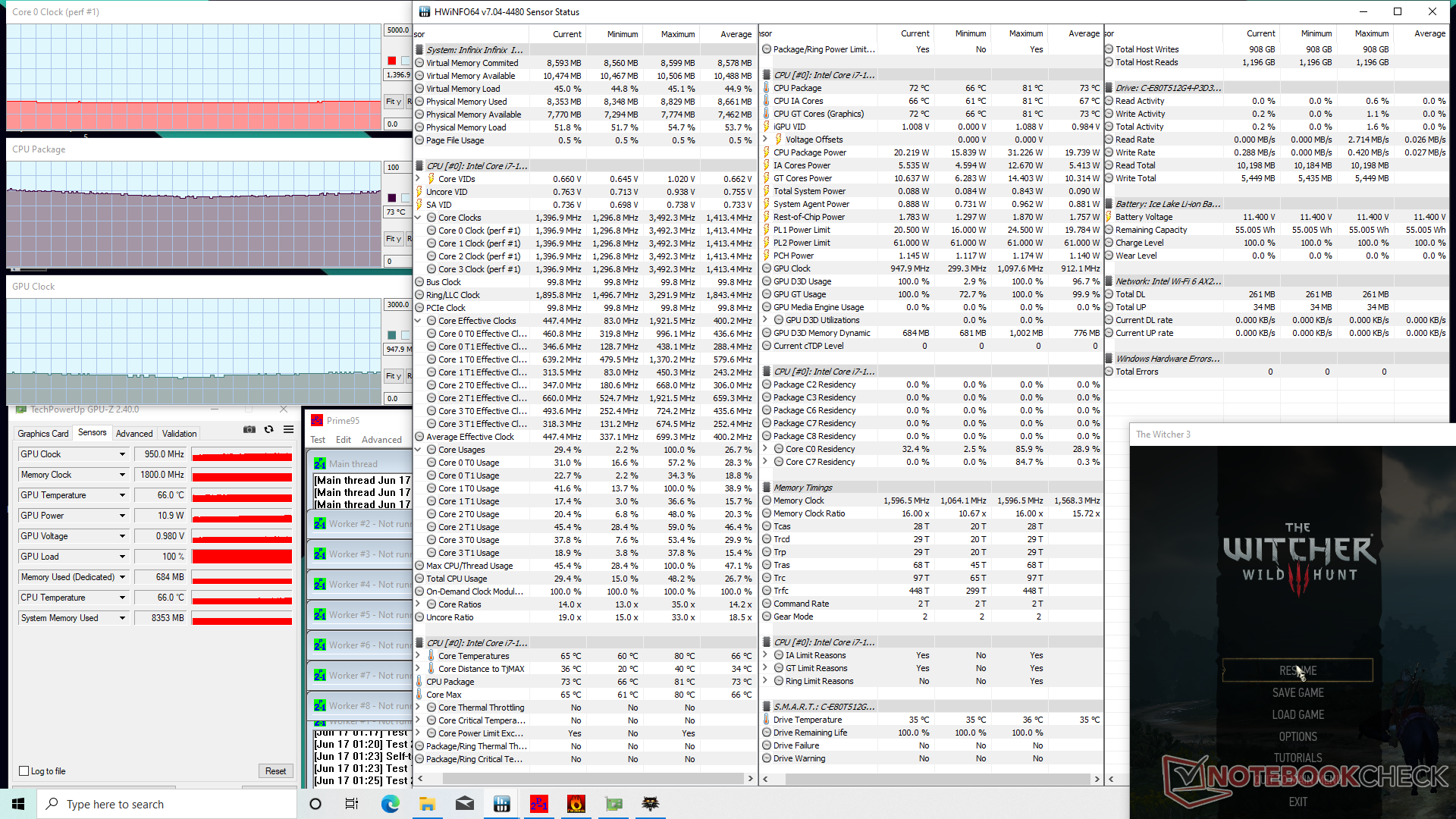Expand the Core VIDs tree group

(x=419, y=179)
